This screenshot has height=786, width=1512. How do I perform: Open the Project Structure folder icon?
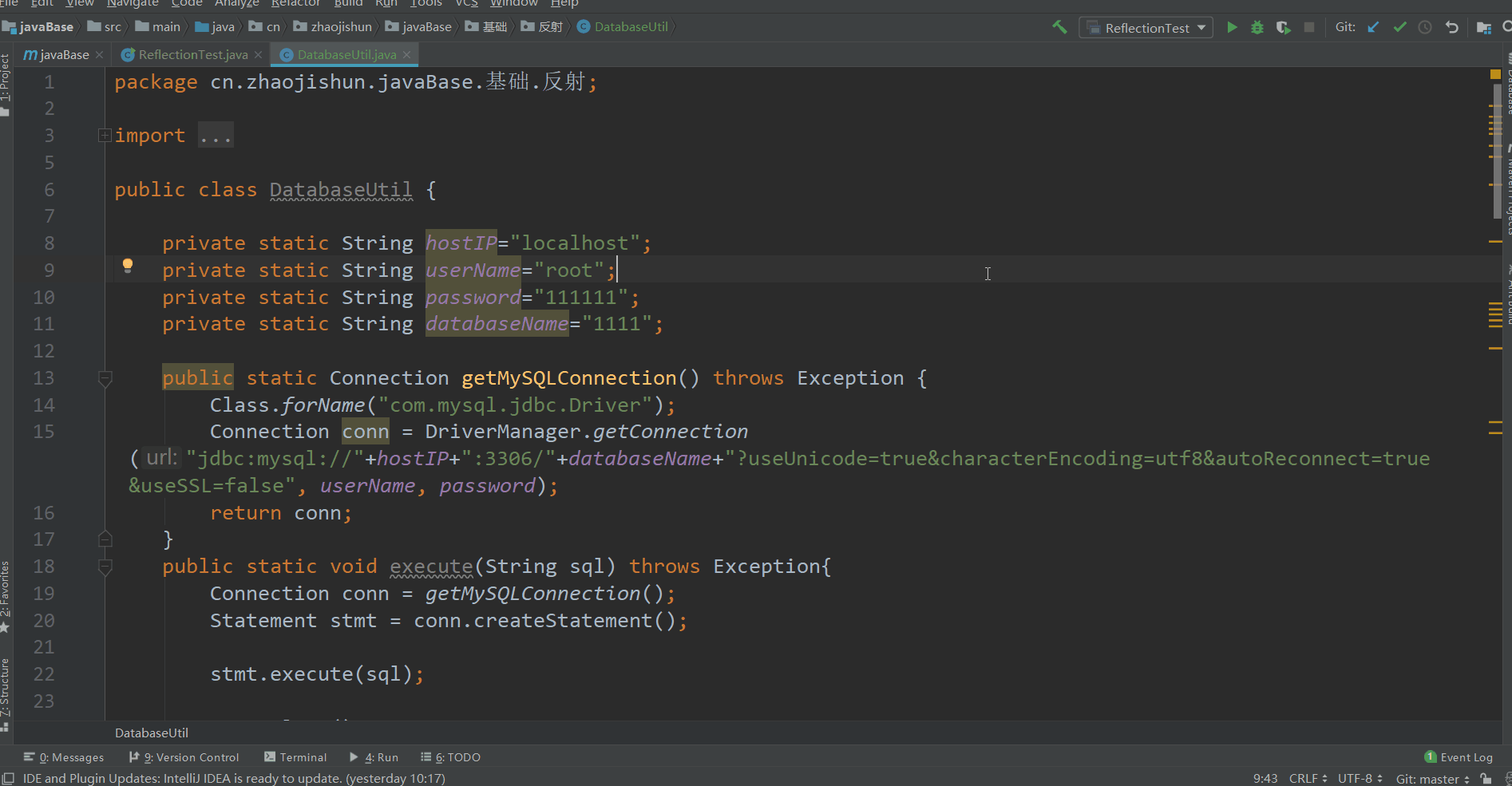click(x=1484, y=28)
